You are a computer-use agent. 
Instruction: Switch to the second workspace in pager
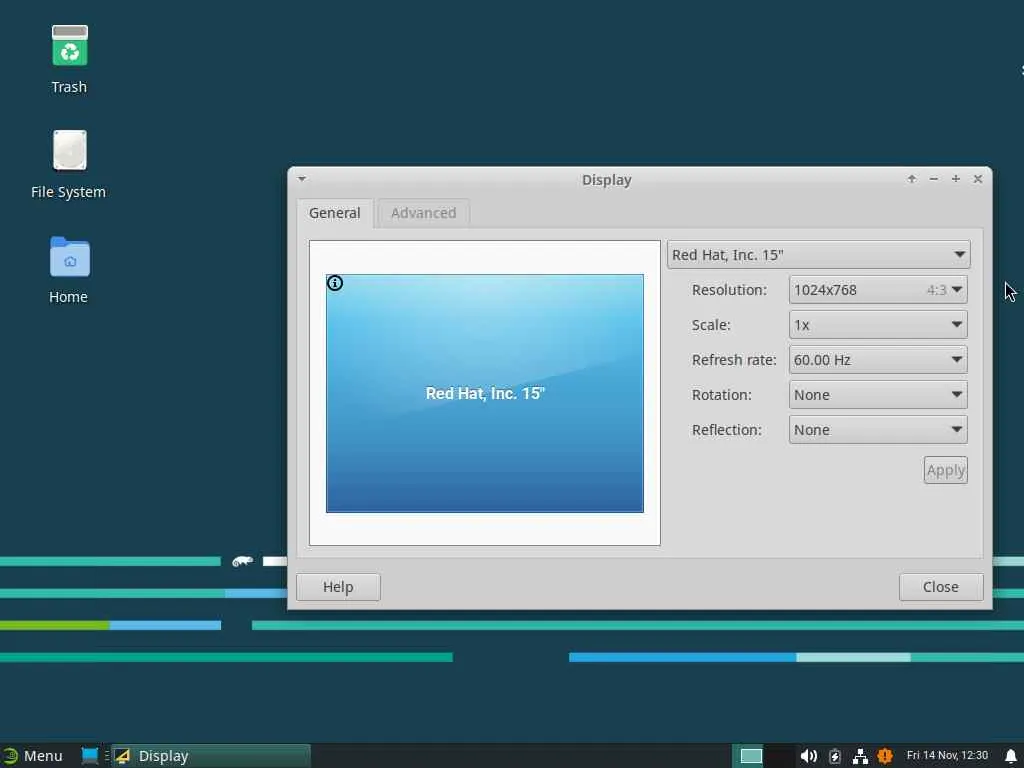pyautogui.click(x=779, y=756)
